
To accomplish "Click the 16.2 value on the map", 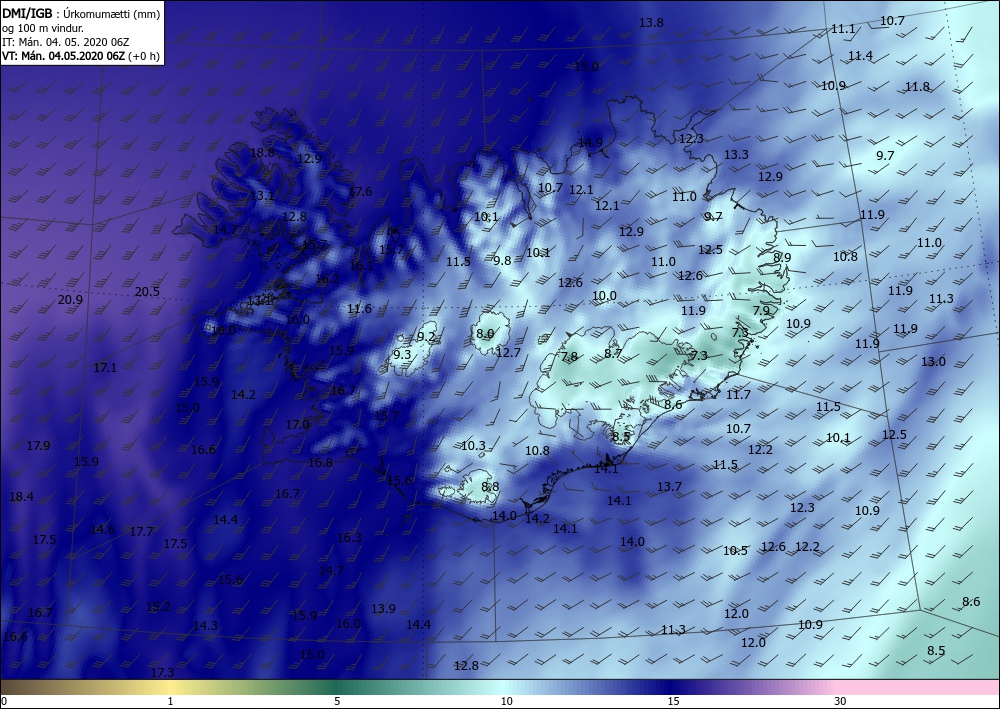I will tap(328, 278).
